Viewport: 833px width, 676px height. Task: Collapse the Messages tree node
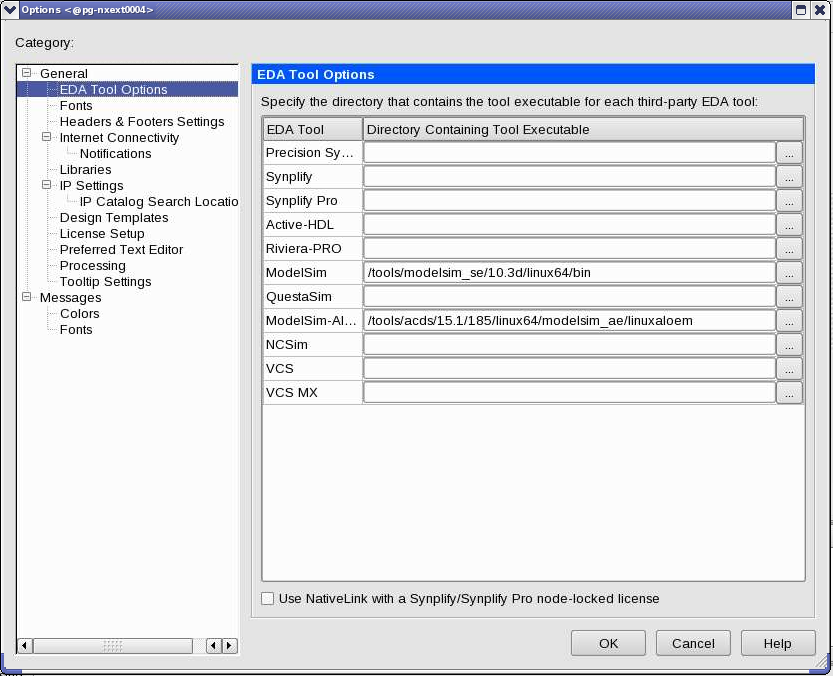tap(27, 297)
